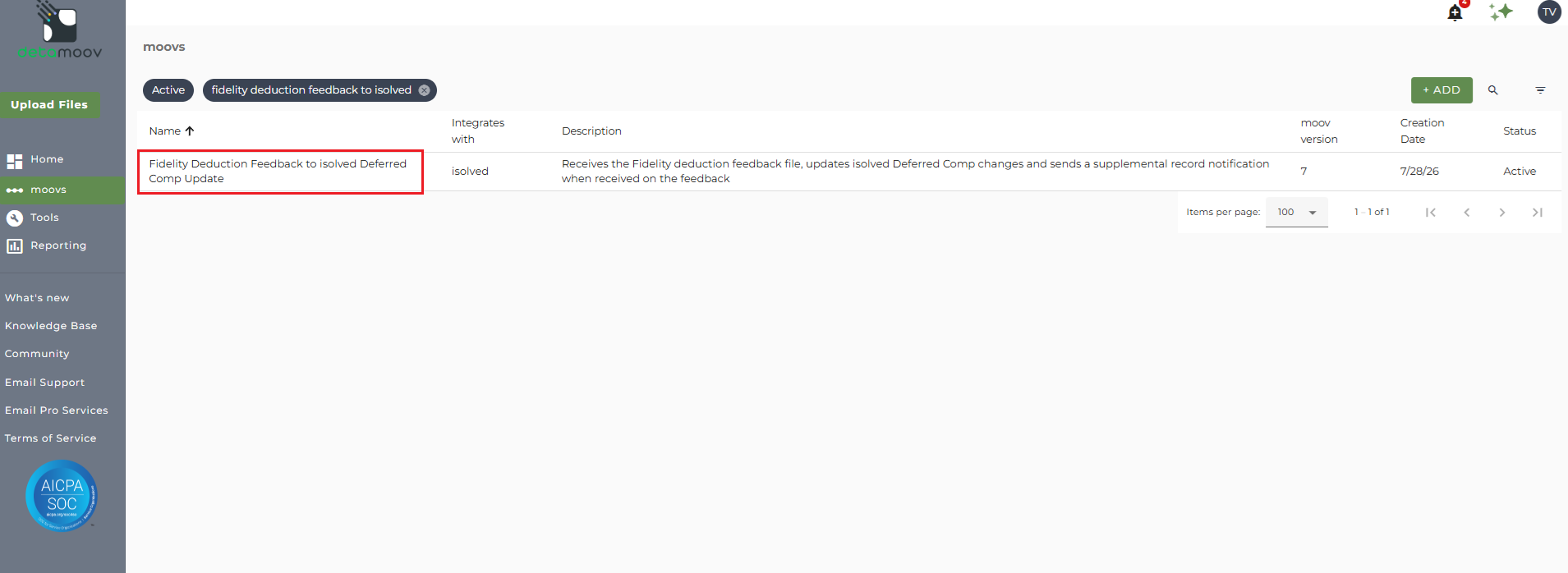Image resolution: width=1568 pixels, height=573 pixels.
Task: Click the datamoov logo
Action: [60, 31]
